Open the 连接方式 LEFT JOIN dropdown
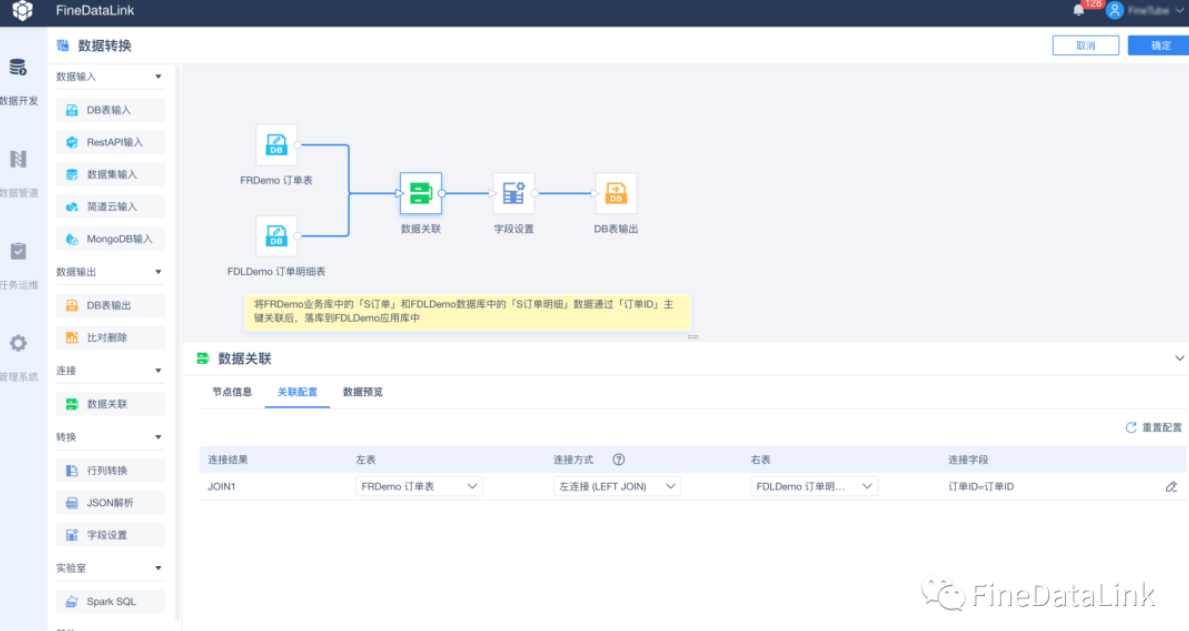1189x631 pixels. [616, 486]
